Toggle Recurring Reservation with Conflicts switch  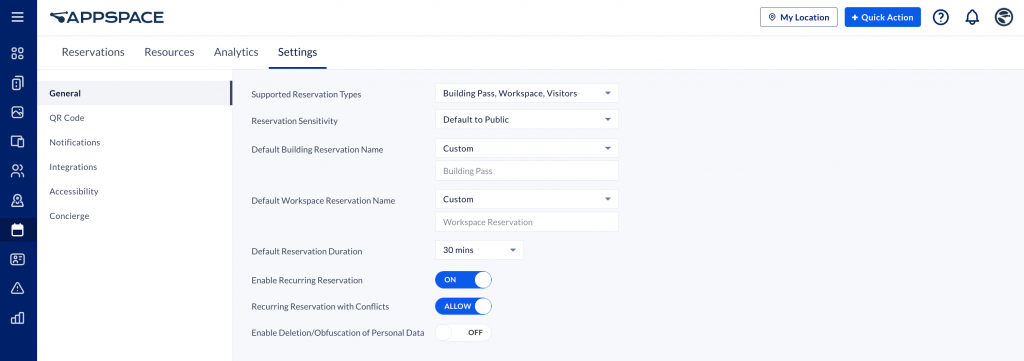463,306
